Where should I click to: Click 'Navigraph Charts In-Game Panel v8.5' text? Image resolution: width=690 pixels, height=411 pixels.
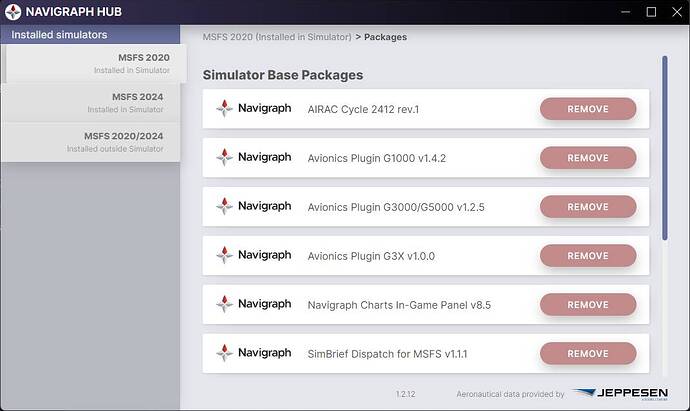pyautogui.click(x=399, y=305)
